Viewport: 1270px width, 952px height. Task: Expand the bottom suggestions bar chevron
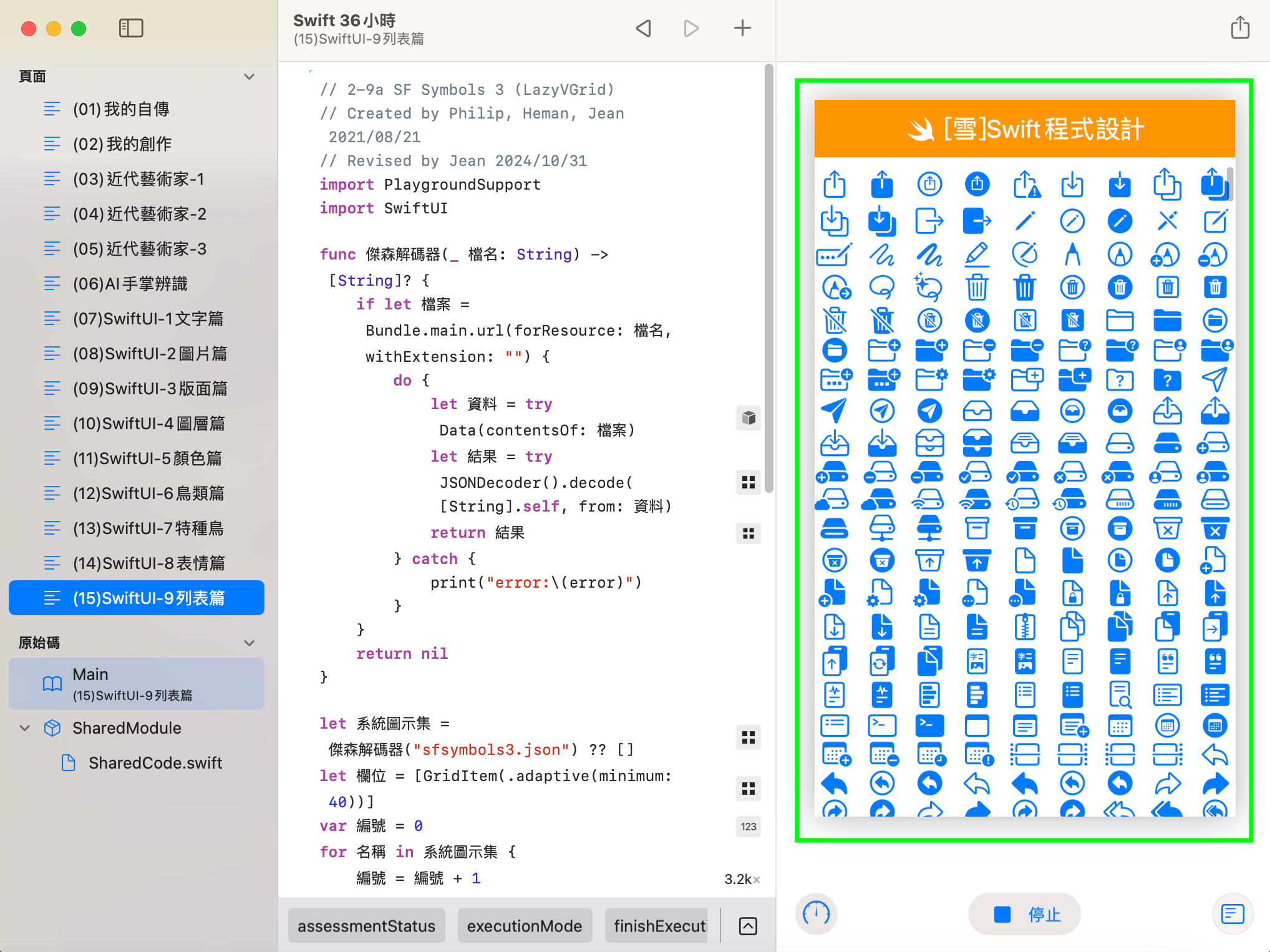coord(748,926)
